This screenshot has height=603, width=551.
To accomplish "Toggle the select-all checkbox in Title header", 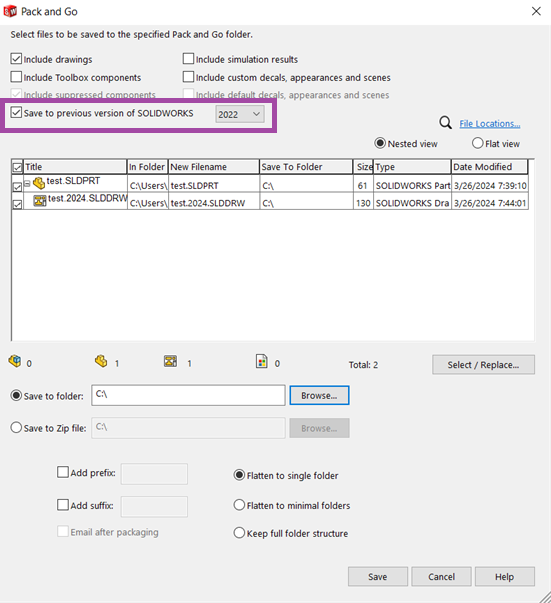I will click(x=17, y=168).
